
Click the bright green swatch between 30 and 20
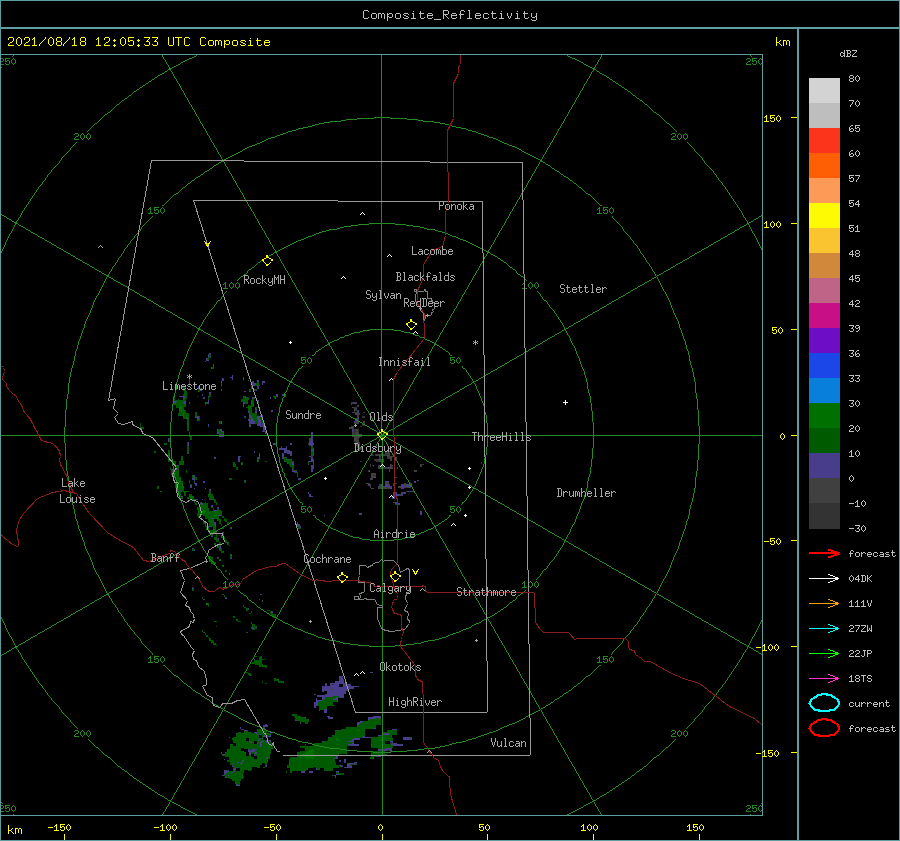pos(824,416)
